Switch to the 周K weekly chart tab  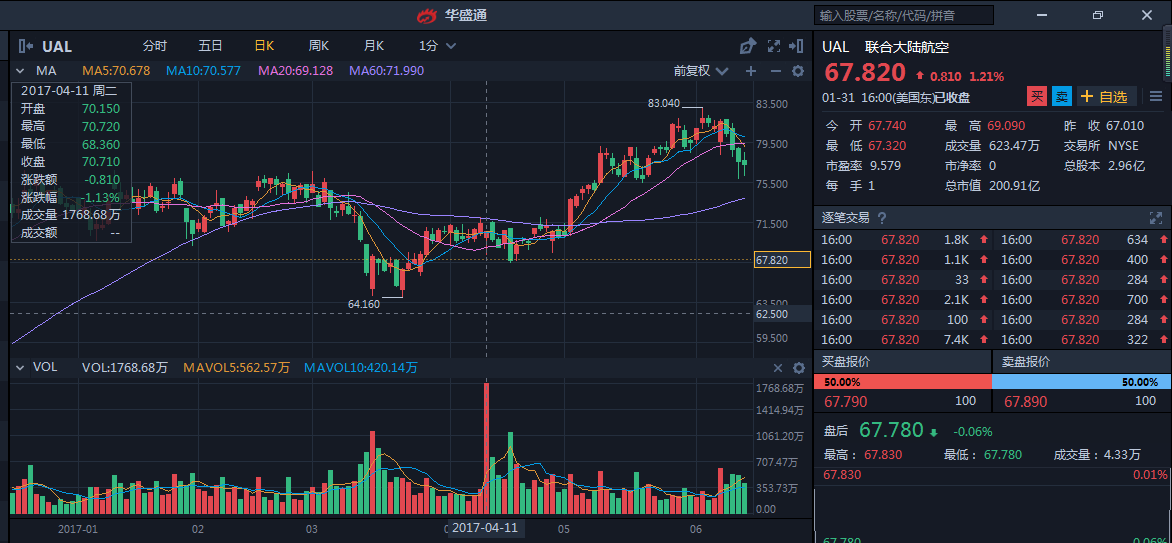point(318,46)
